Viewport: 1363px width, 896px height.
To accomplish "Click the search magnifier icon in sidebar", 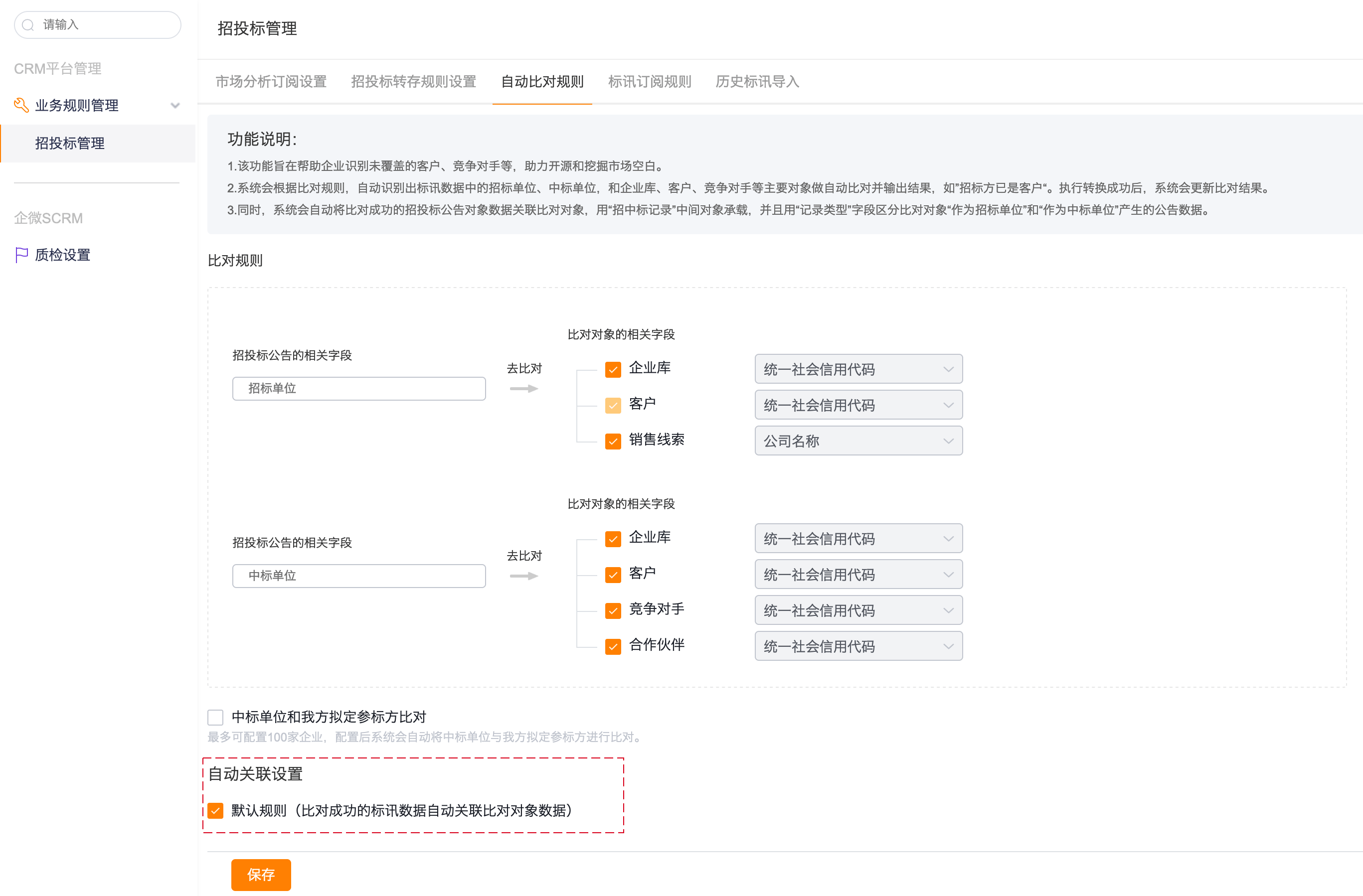I will 27,25.
